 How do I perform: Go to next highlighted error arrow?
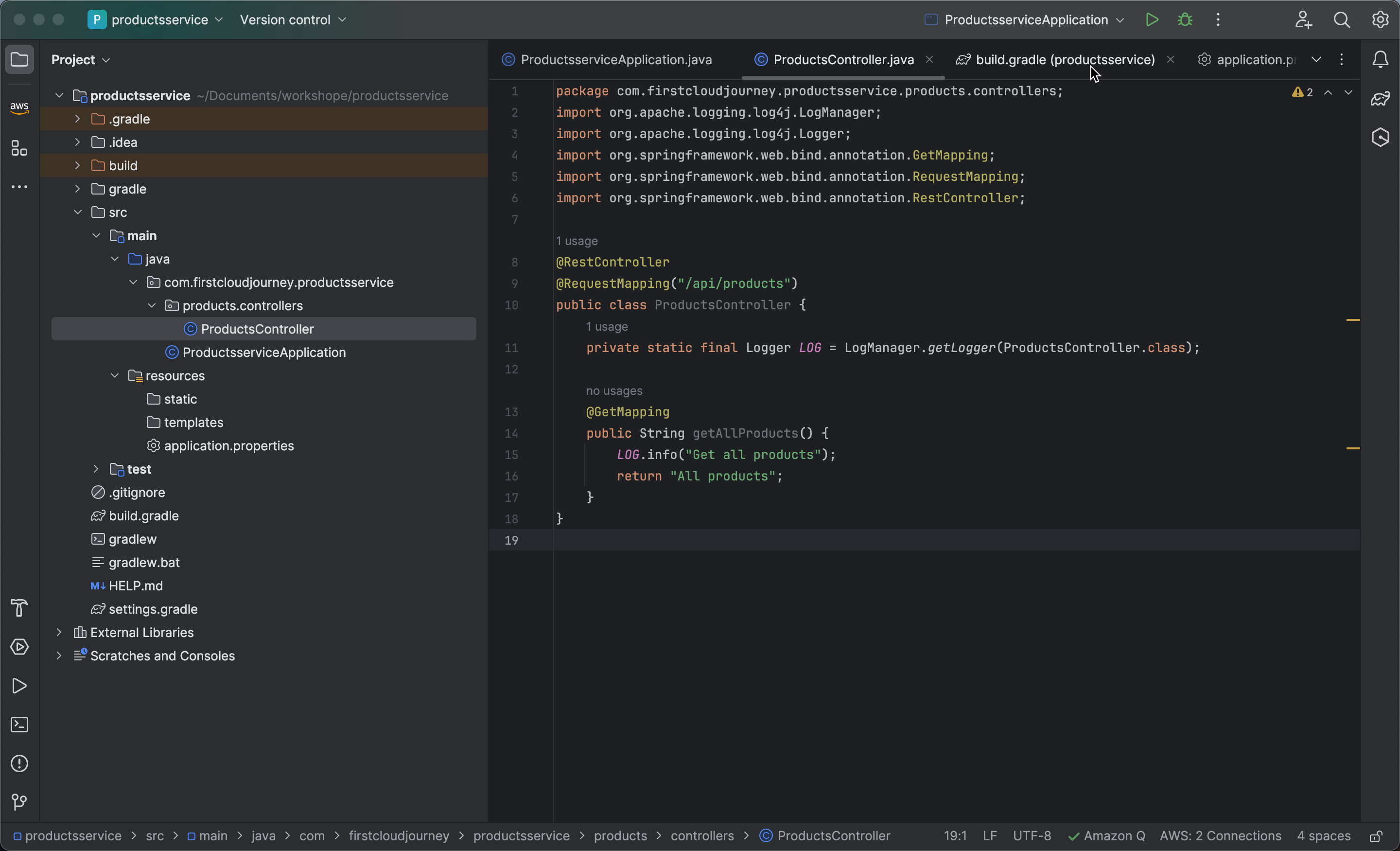point(1347,92)
